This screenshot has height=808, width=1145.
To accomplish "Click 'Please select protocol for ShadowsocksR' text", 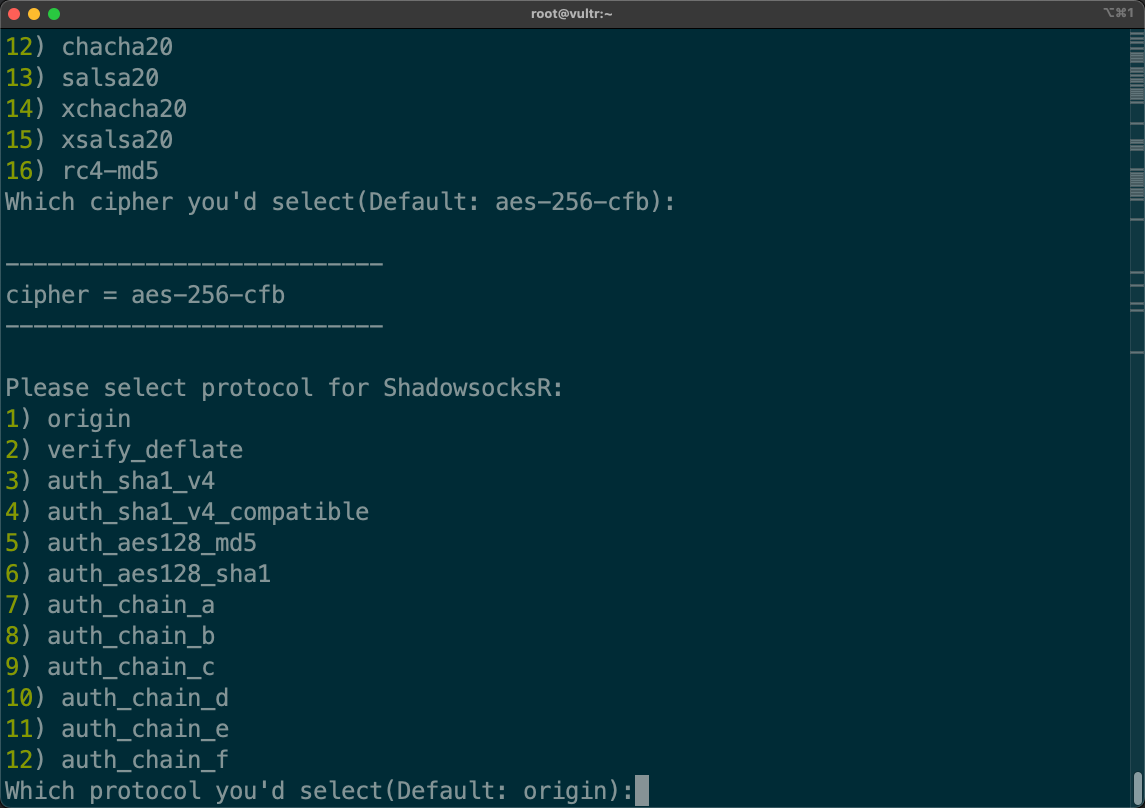I will [284, 388].
